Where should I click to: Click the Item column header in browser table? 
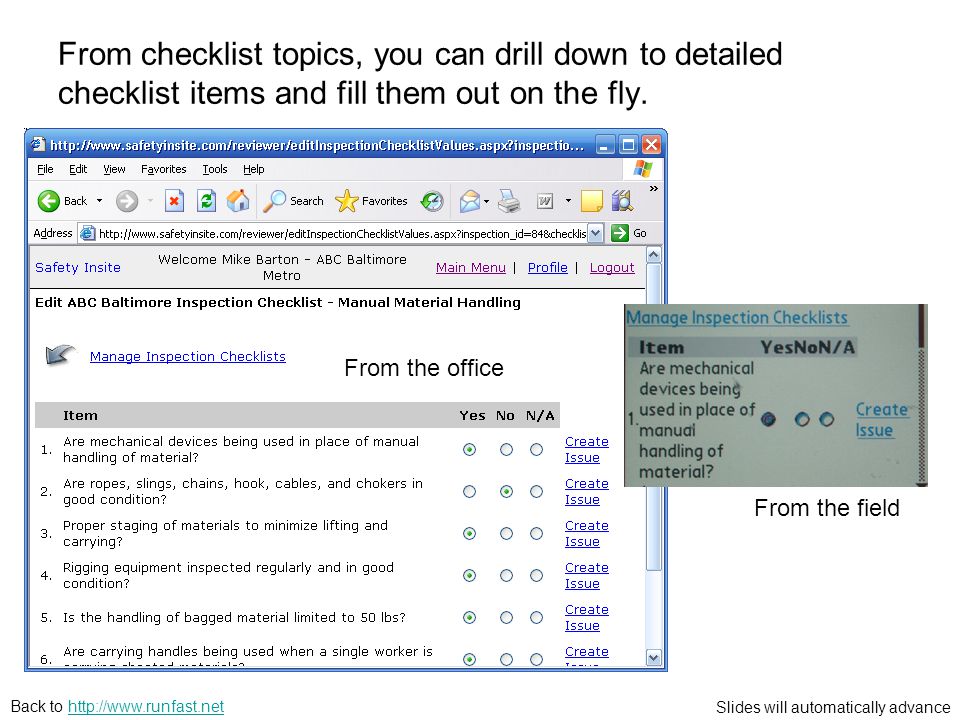tap(80, 416)
